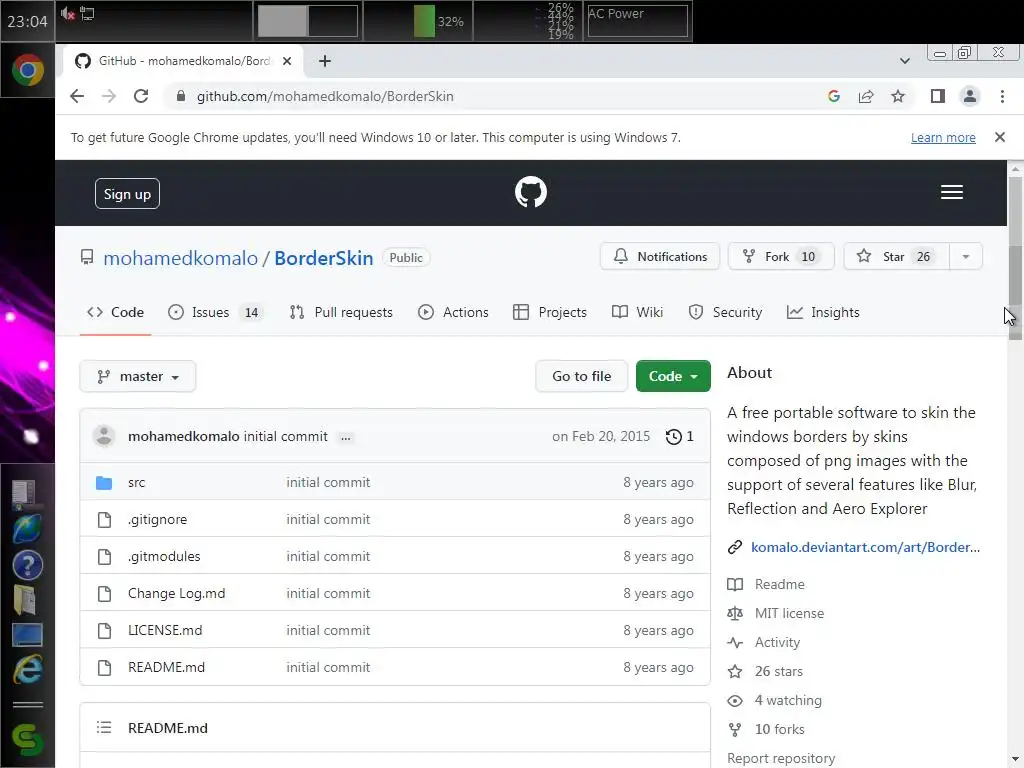1024x768 pixels.
Task: Open the src folder
Action: [136, 483]
